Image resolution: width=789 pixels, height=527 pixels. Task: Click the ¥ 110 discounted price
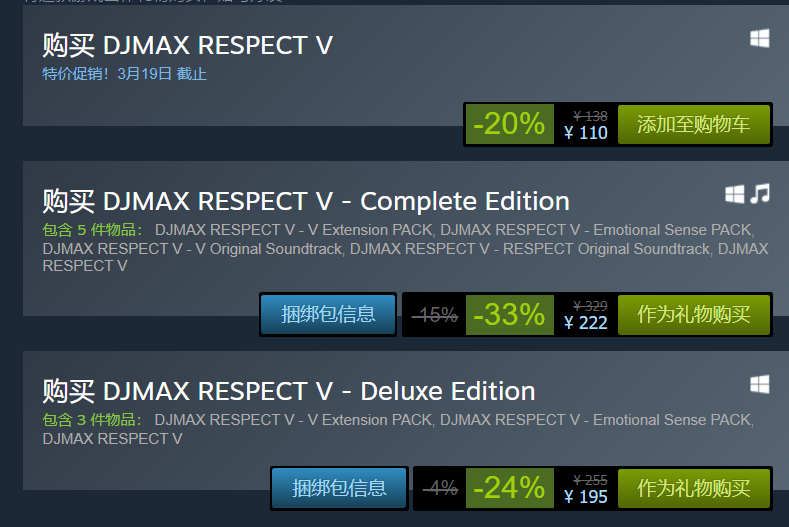[x=586, y=133]
